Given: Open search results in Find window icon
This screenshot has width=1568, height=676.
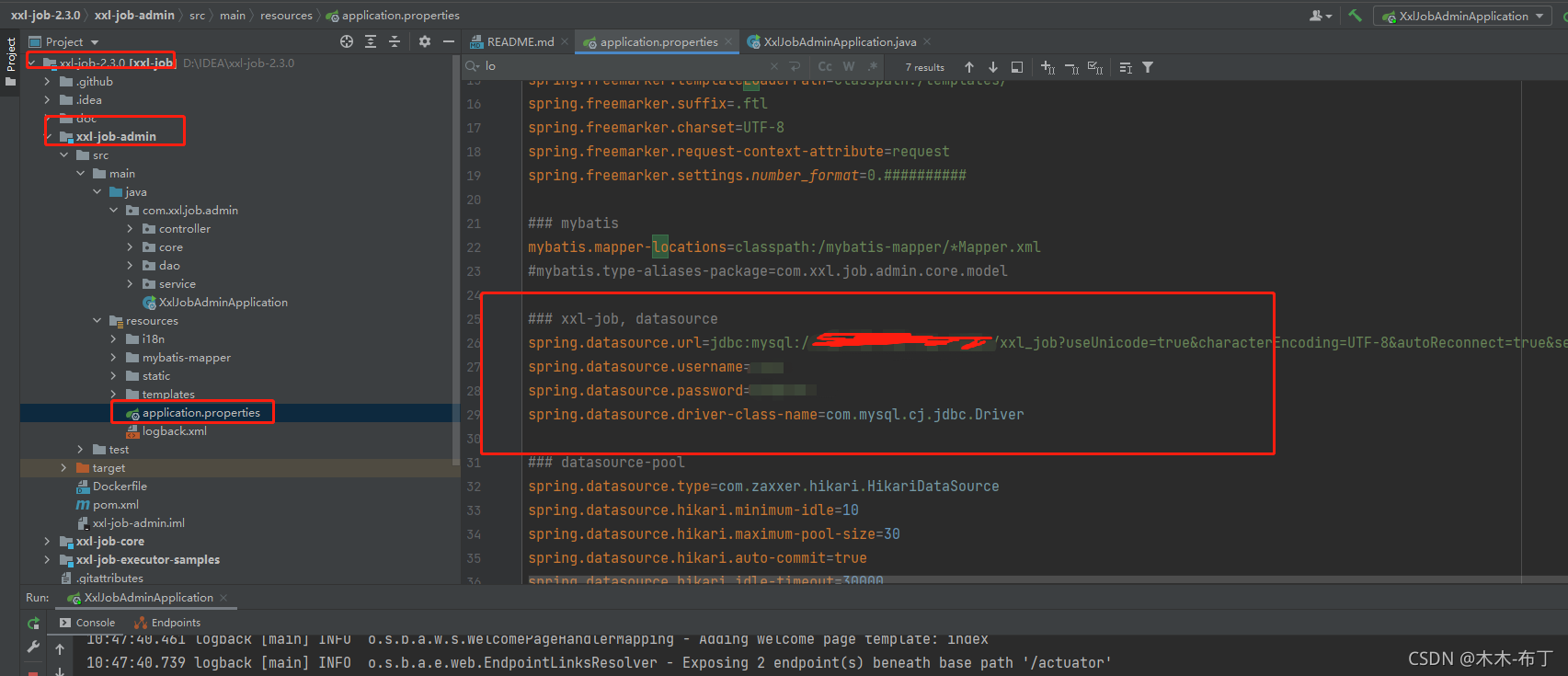Looking at the screenshot, I should click(x=1017, y=67).
